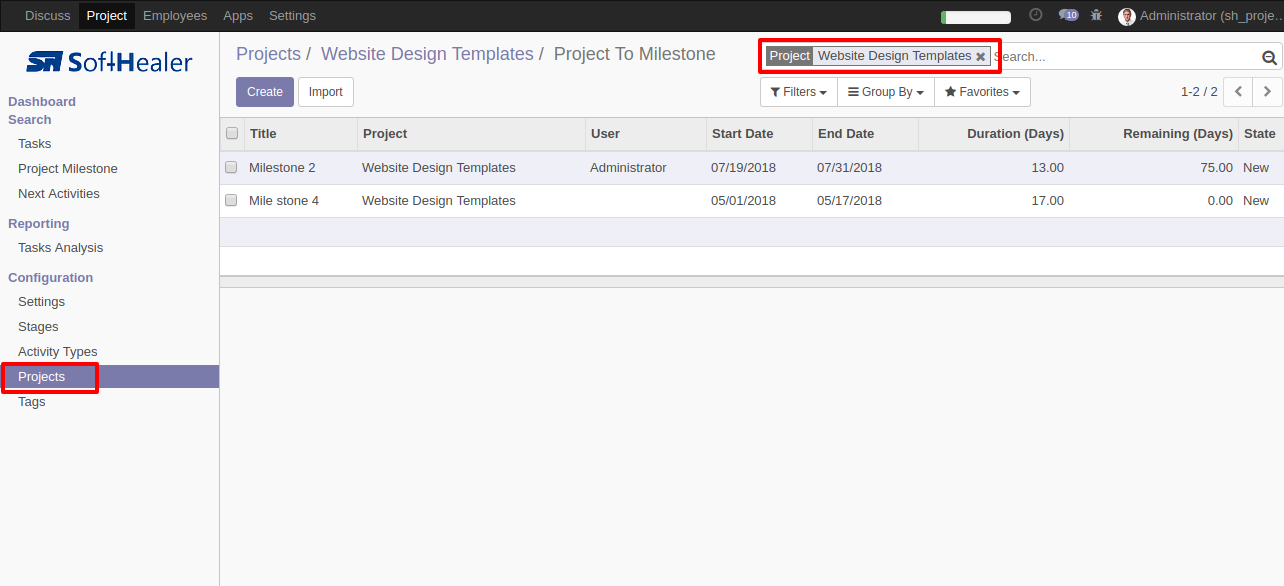Go to Projects breadcrumb

[268, 54]
